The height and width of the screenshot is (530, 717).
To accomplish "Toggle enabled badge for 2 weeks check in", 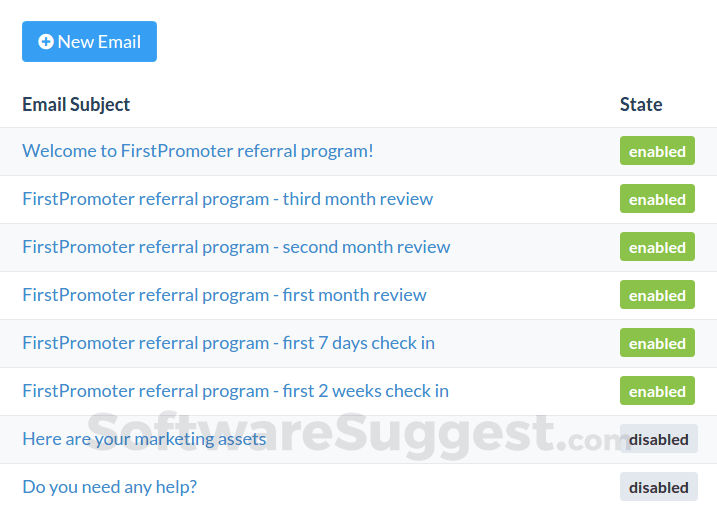I will [657, 391].
